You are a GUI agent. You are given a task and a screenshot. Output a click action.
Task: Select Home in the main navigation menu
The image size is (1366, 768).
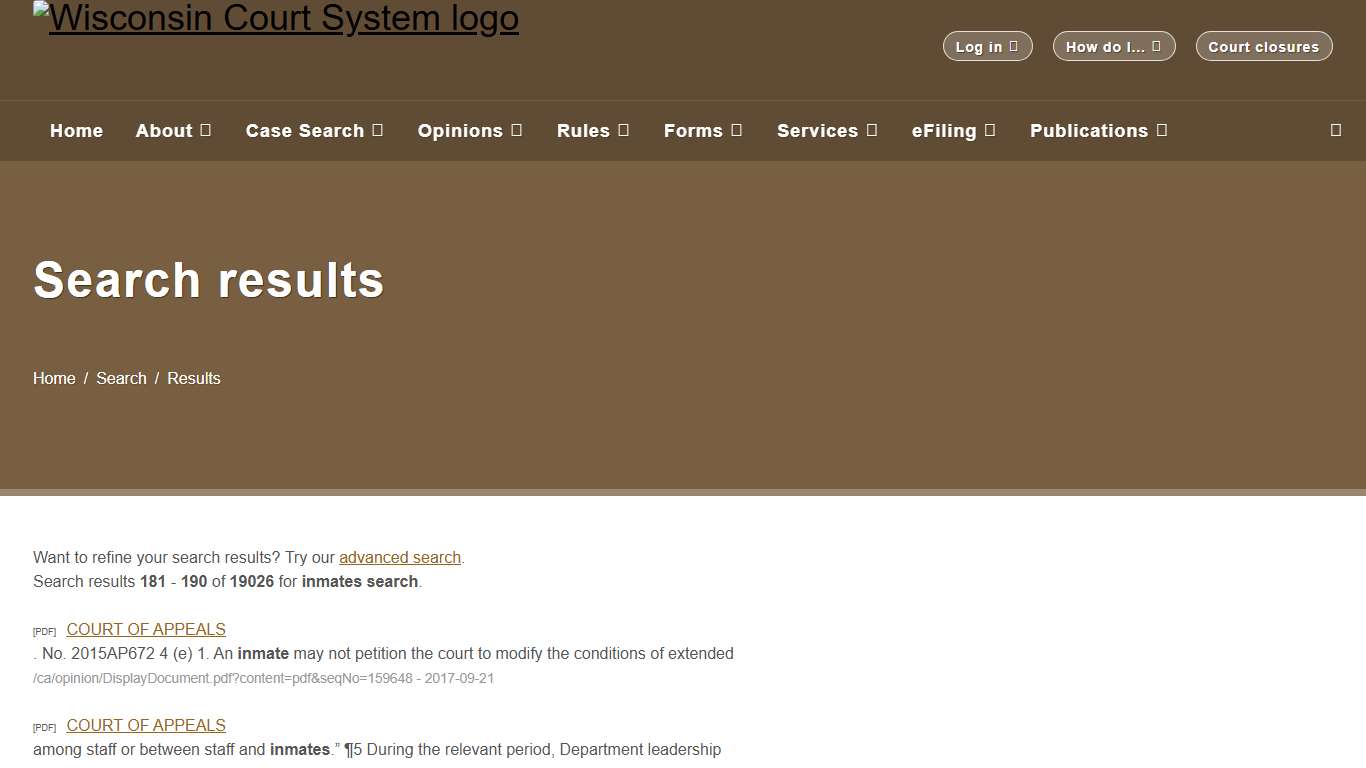[76, 130]
